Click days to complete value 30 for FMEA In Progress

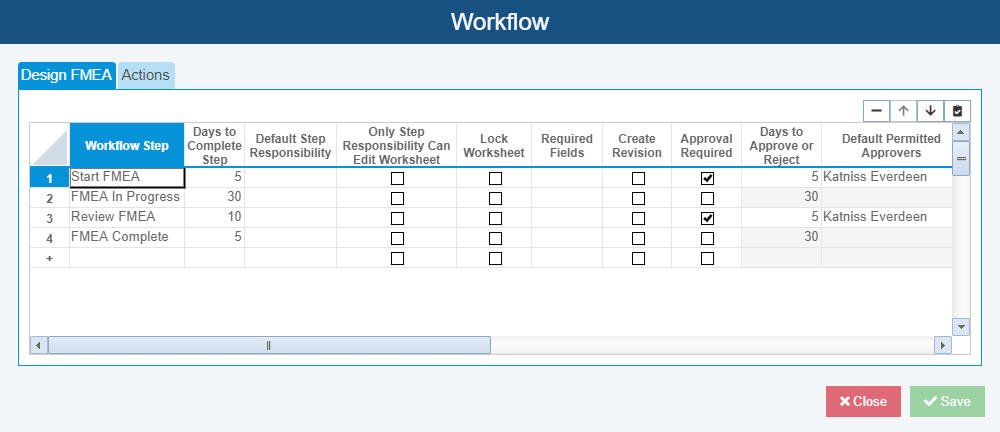point(215,197)
